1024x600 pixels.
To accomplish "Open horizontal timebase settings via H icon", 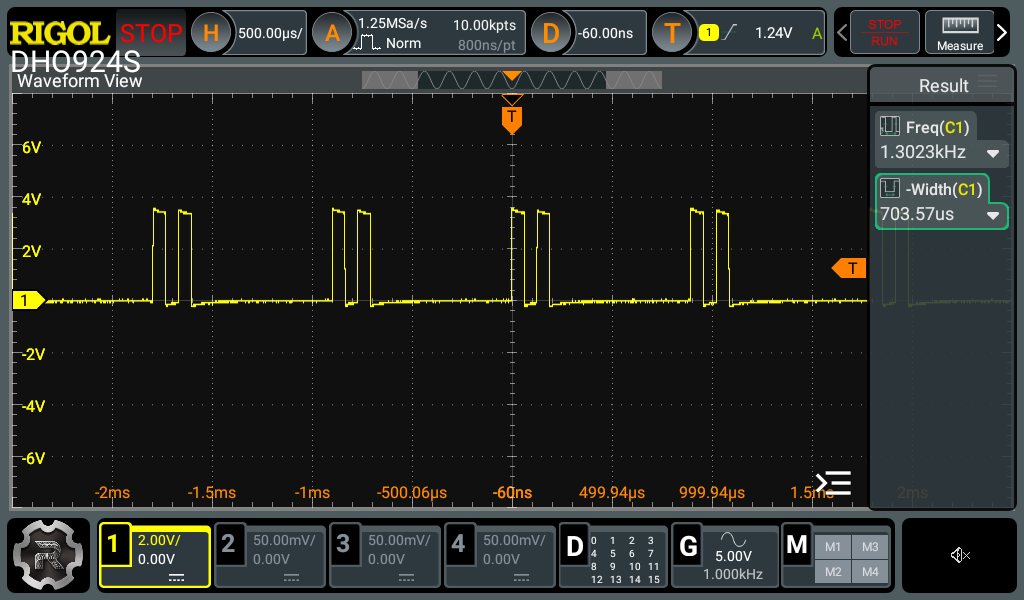I will click(210, 33).
